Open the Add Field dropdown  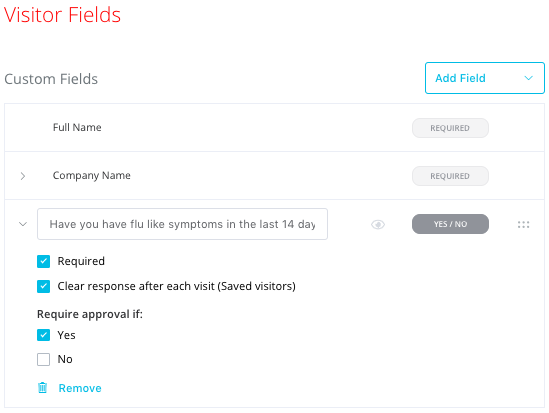[x=485, y=78]
